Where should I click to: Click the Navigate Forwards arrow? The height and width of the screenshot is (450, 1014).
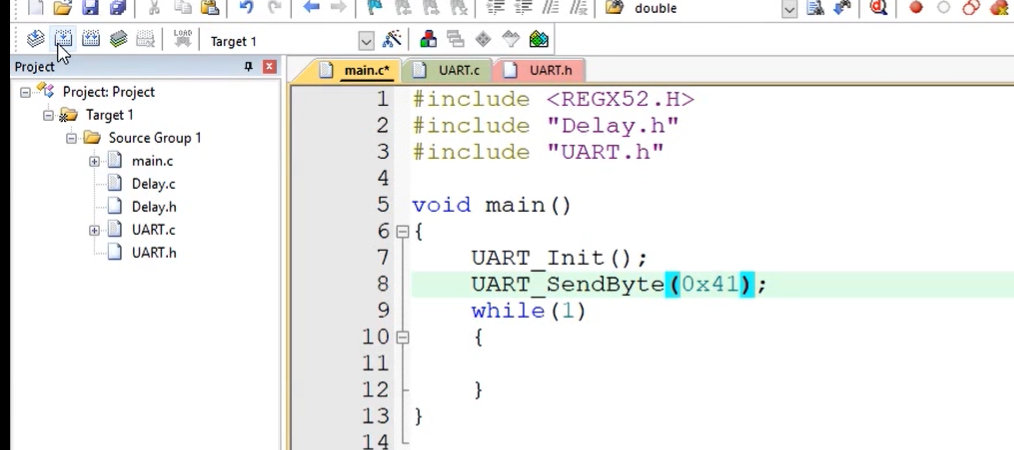point(338,7)
